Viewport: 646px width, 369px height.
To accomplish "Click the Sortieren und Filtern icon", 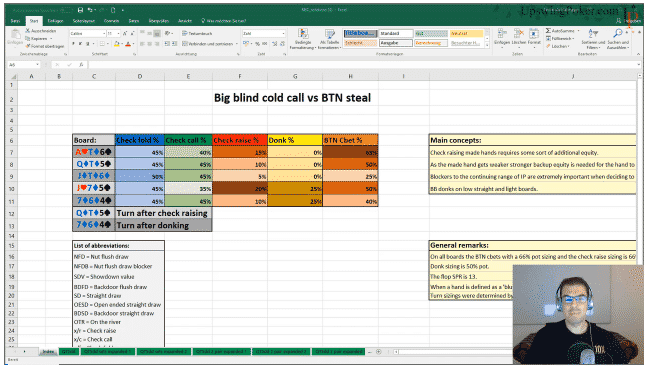I will (593, 33).
